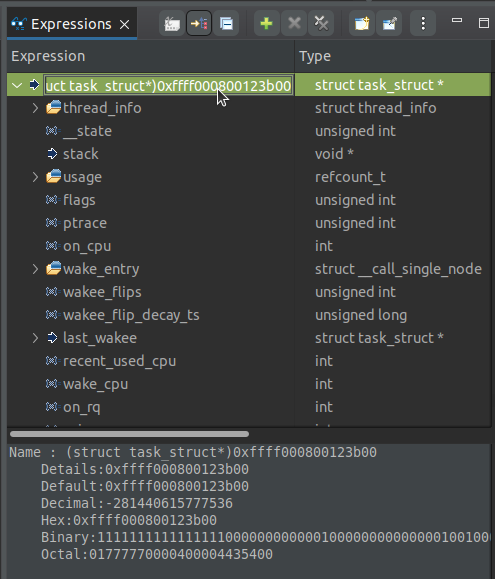Expand the wake_entry node

(x=35, y=269)
